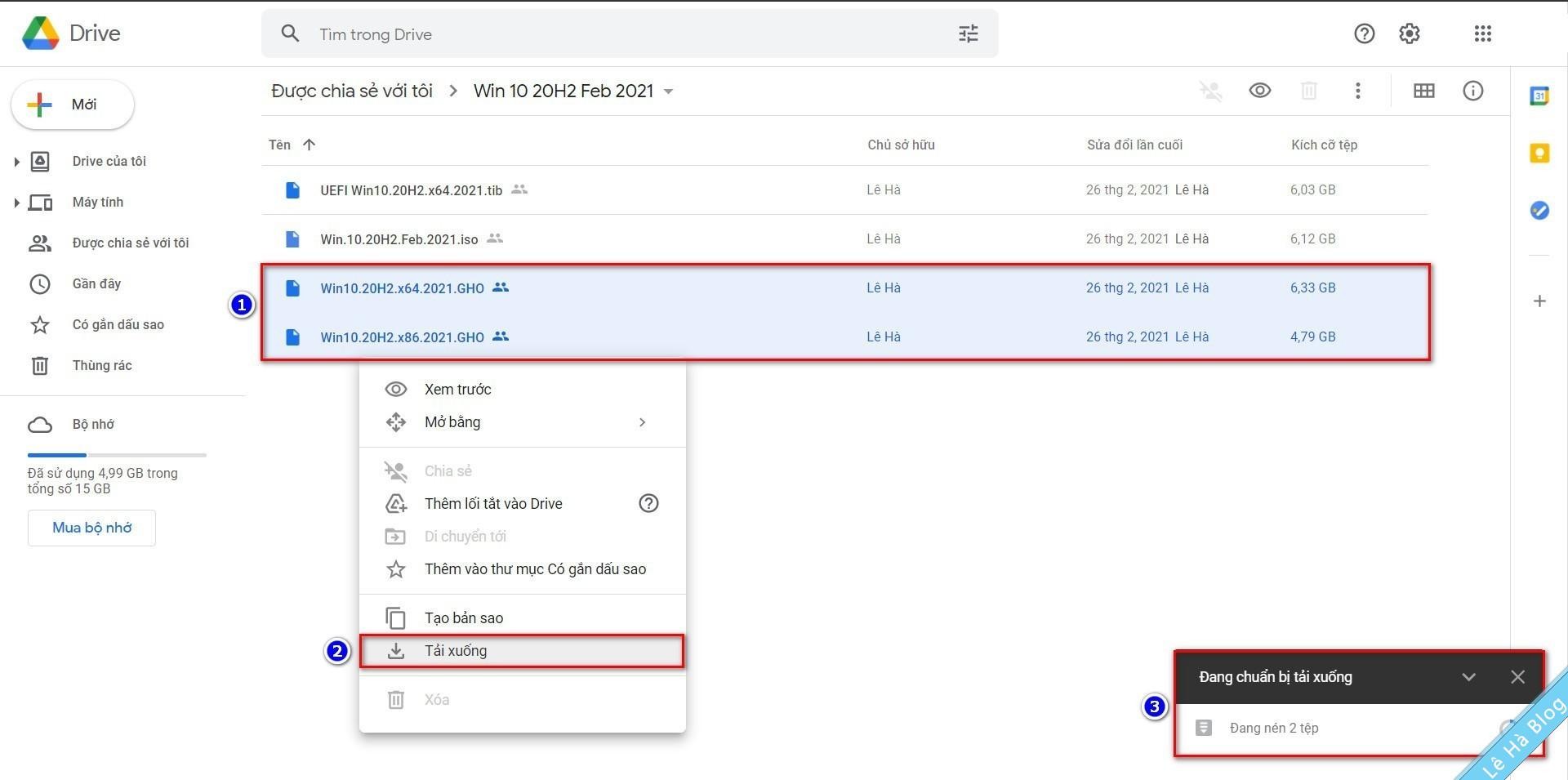Viewport: 1568px width, 780px height.
Task: Open Google Keep in side panel
Action: click(x=1539, y=154)
